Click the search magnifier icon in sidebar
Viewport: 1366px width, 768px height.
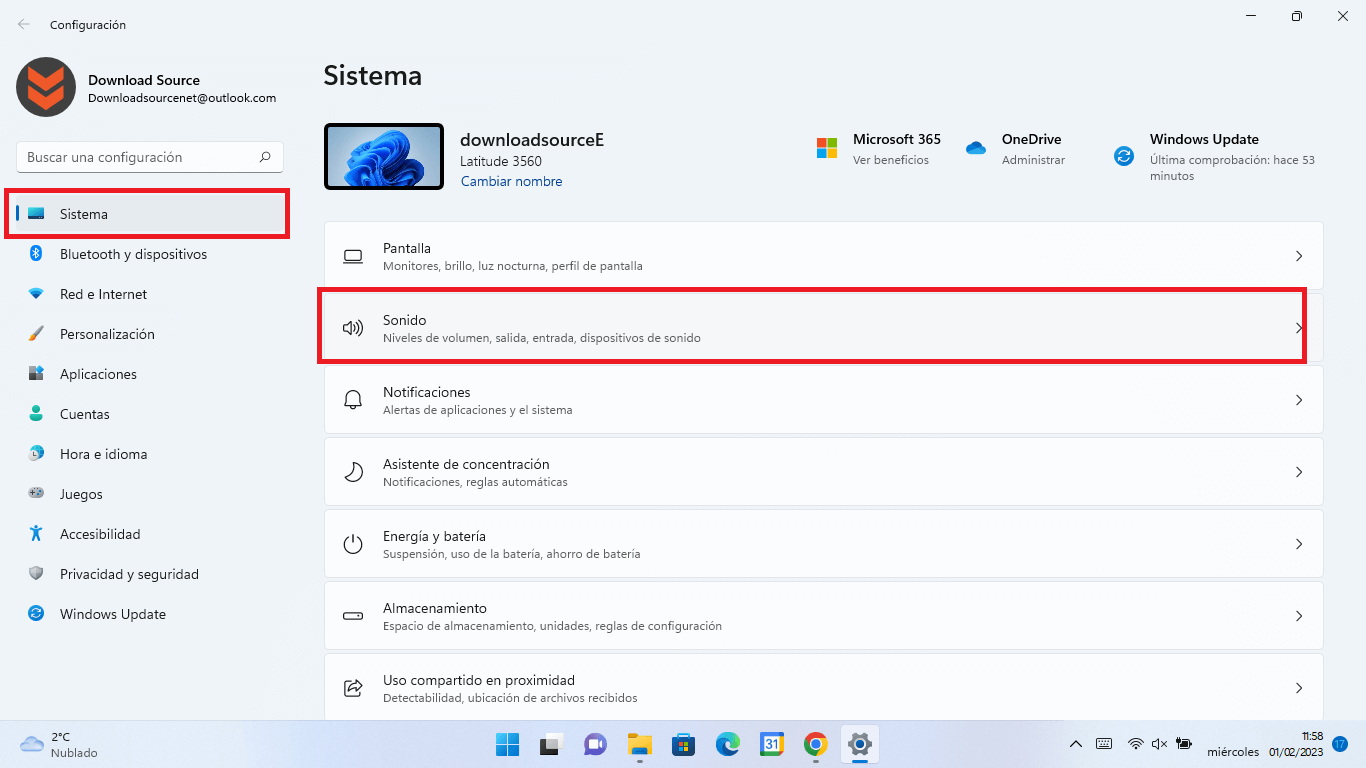click(265, 157)
